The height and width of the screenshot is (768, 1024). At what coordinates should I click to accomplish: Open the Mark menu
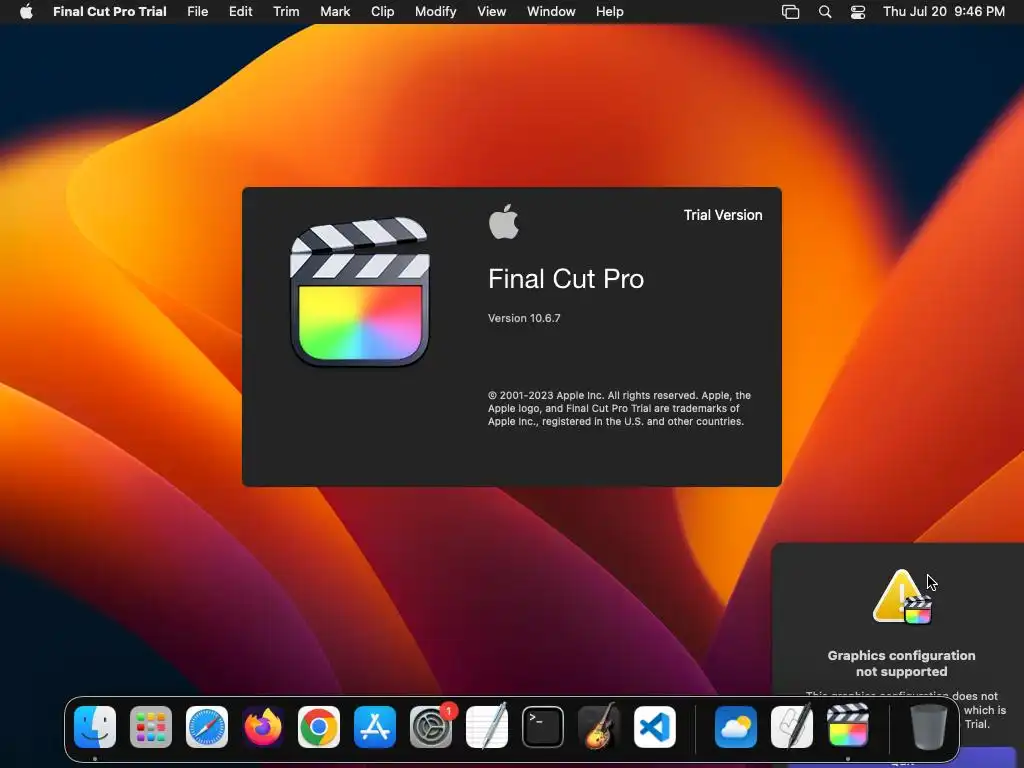click(x=335, y=11)
